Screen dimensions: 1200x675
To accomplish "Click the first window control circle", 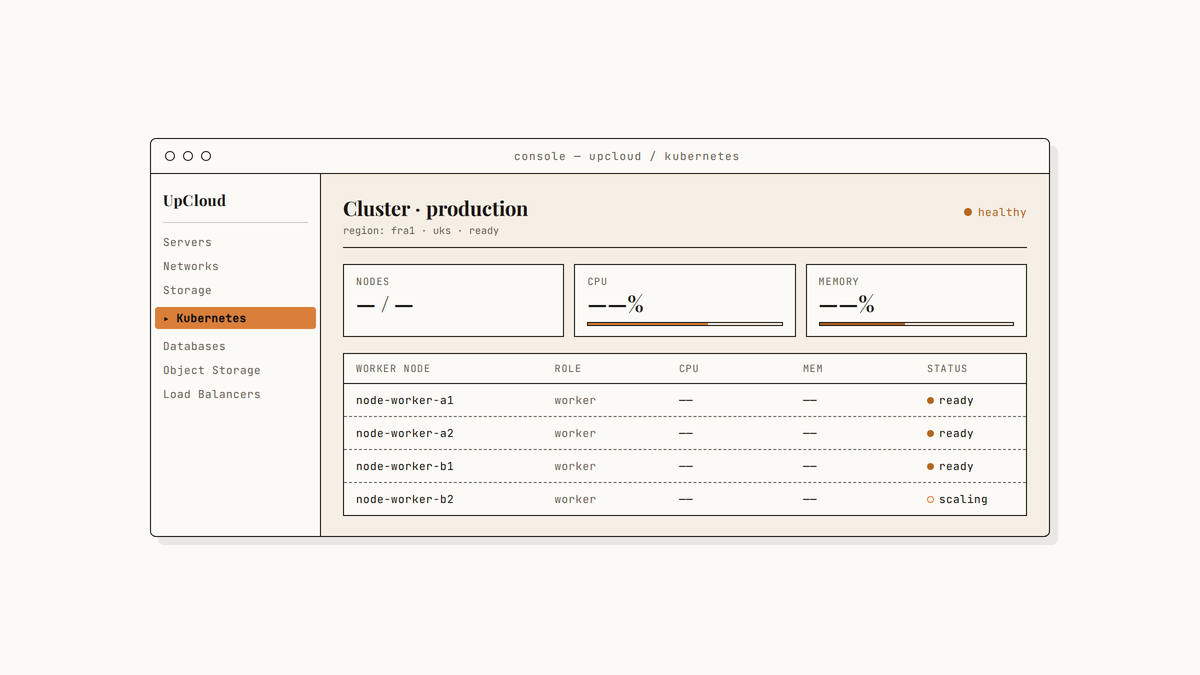I will 170,156.
